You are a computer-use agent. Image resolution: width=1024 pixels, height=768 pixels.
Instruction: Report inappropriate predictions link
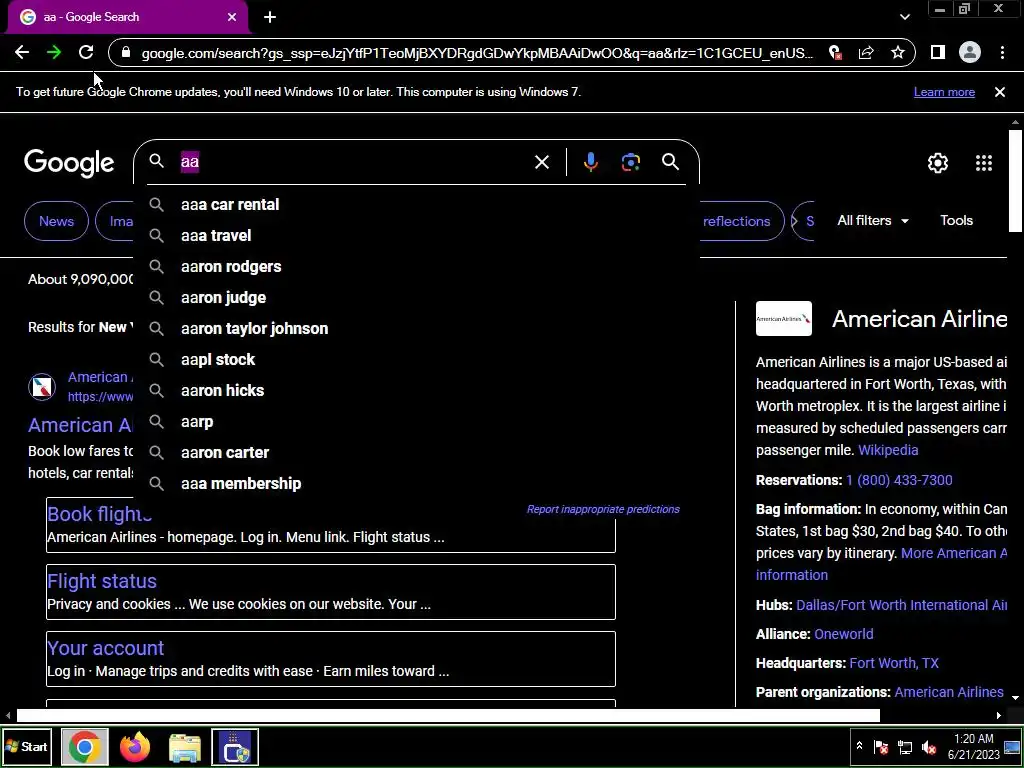coord(603,509)
